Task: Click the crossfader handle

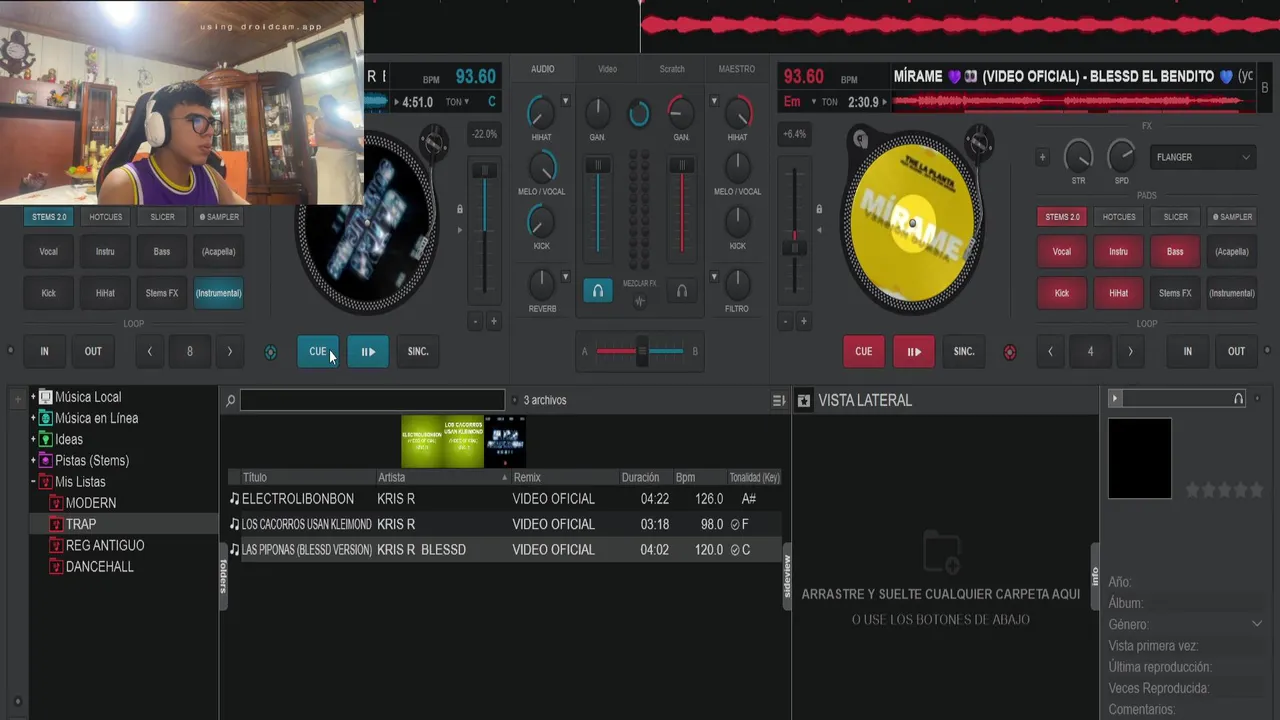Action: [642, 351]
